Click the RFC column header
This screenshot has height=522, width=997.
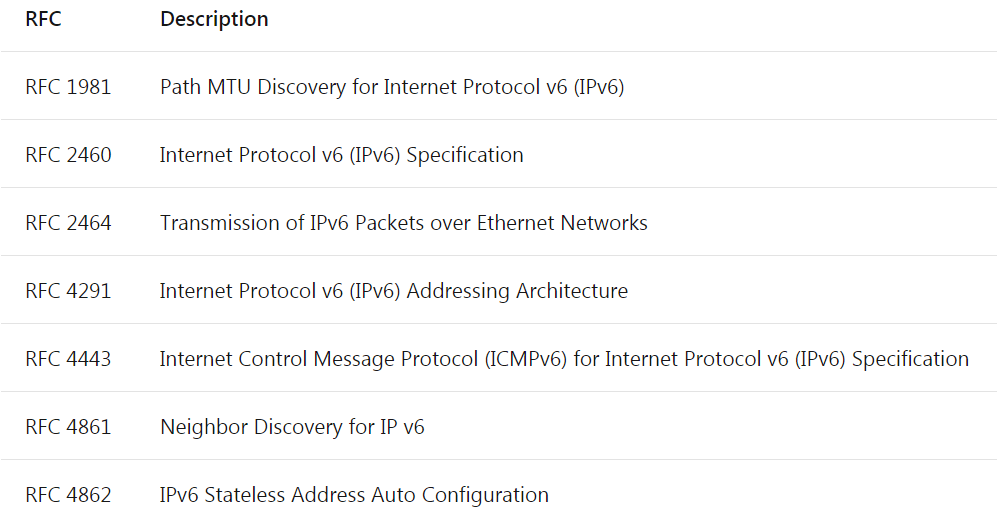coord(43,19)
